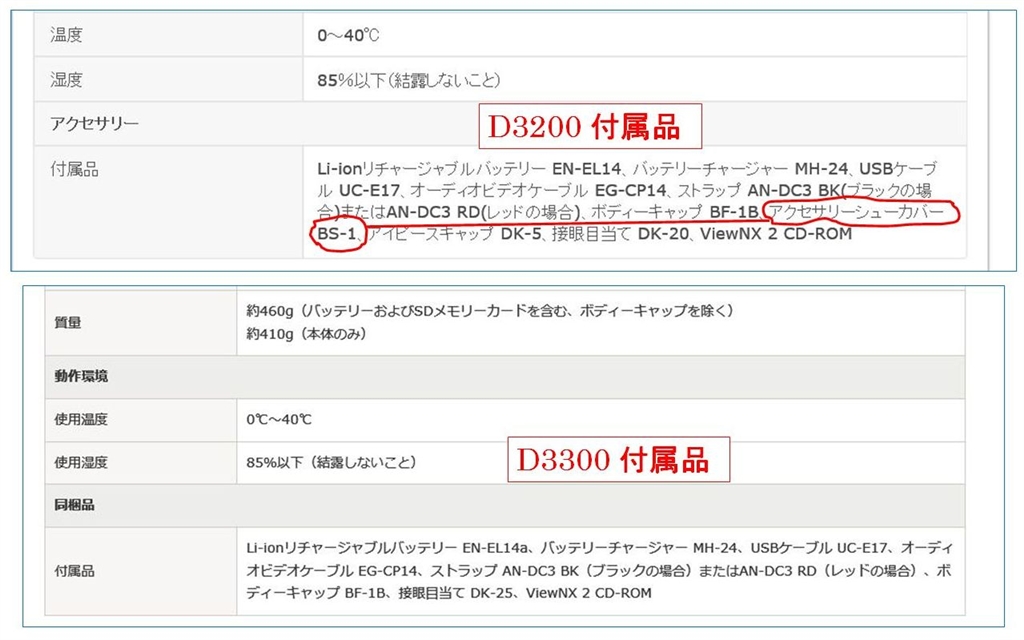Click the 動作環境 section header row

505,377
